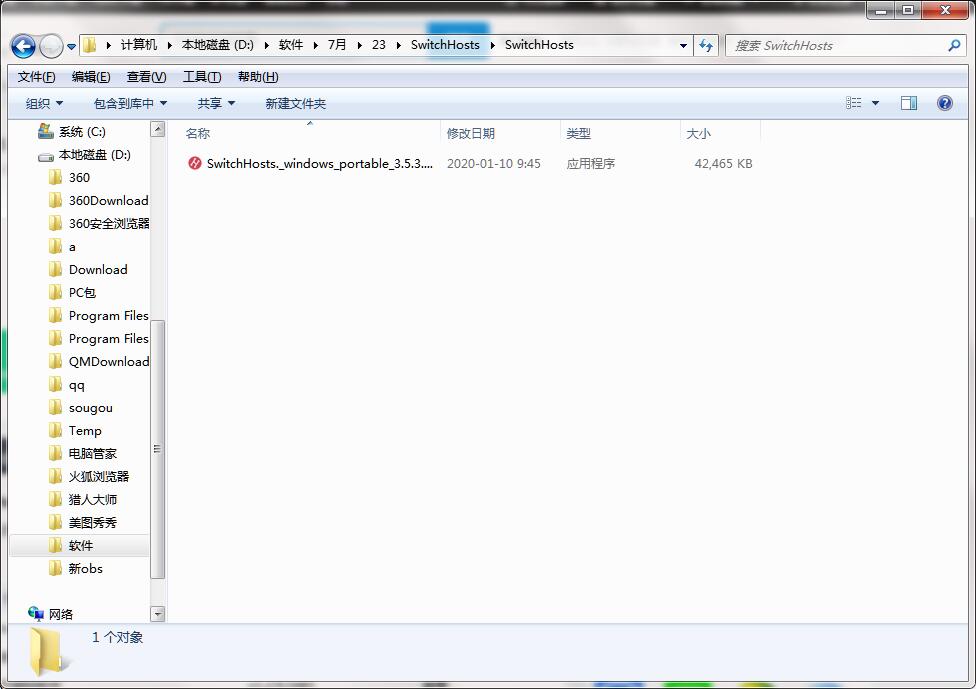Select the Temp folder in the tree
This screenshot has width=976, height=689.
tap(85, 431)
